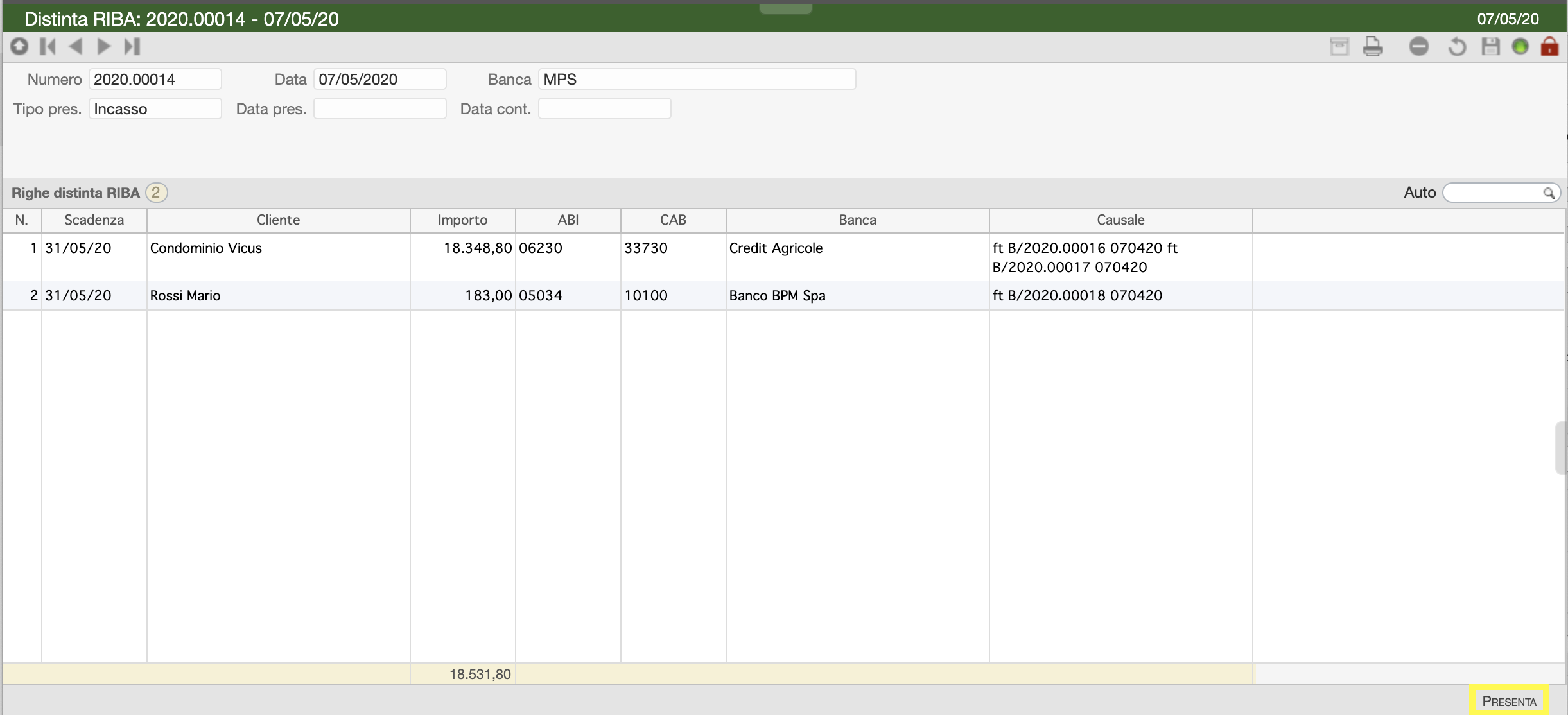Click the Presenta button

pos(1509,701)
